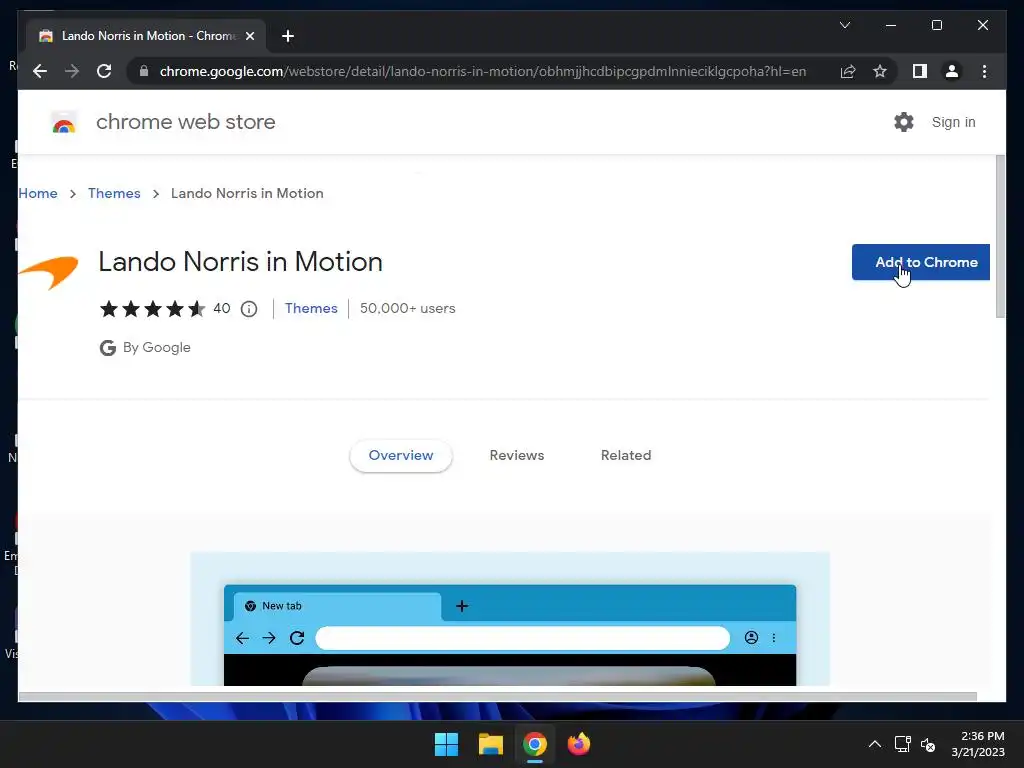The image size is (1024, 768).
Task: Open the network status tray icon
Action: tap(903, 744)
